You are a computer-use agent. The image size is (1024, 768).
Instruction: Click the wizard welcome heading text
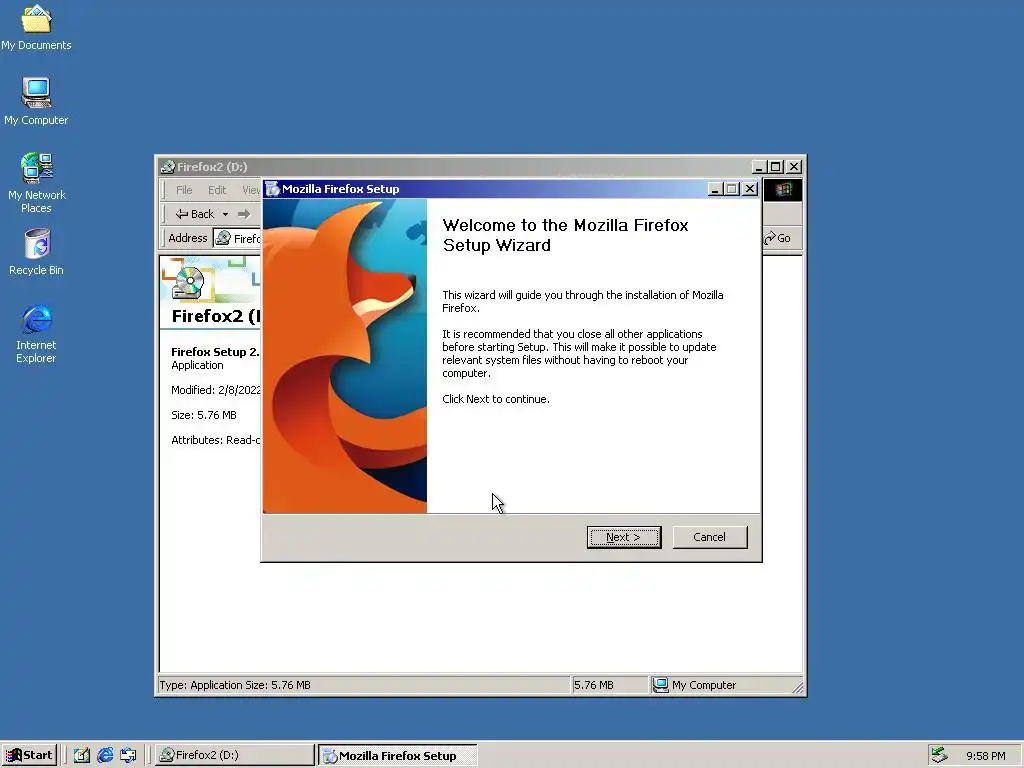(566, 235)
